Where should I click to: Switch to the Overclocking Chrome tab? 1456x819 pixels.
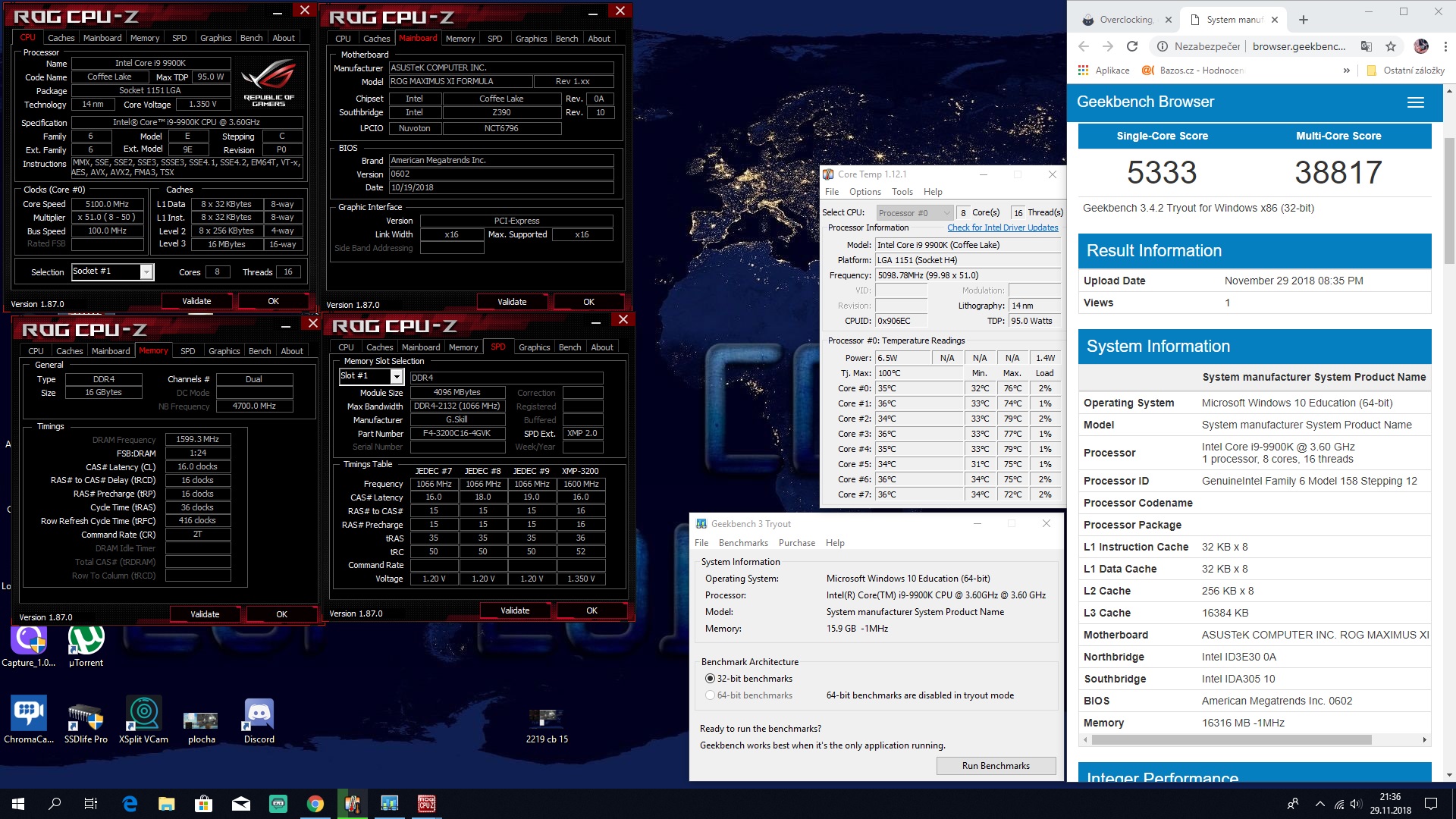(x=1126, y=20)
